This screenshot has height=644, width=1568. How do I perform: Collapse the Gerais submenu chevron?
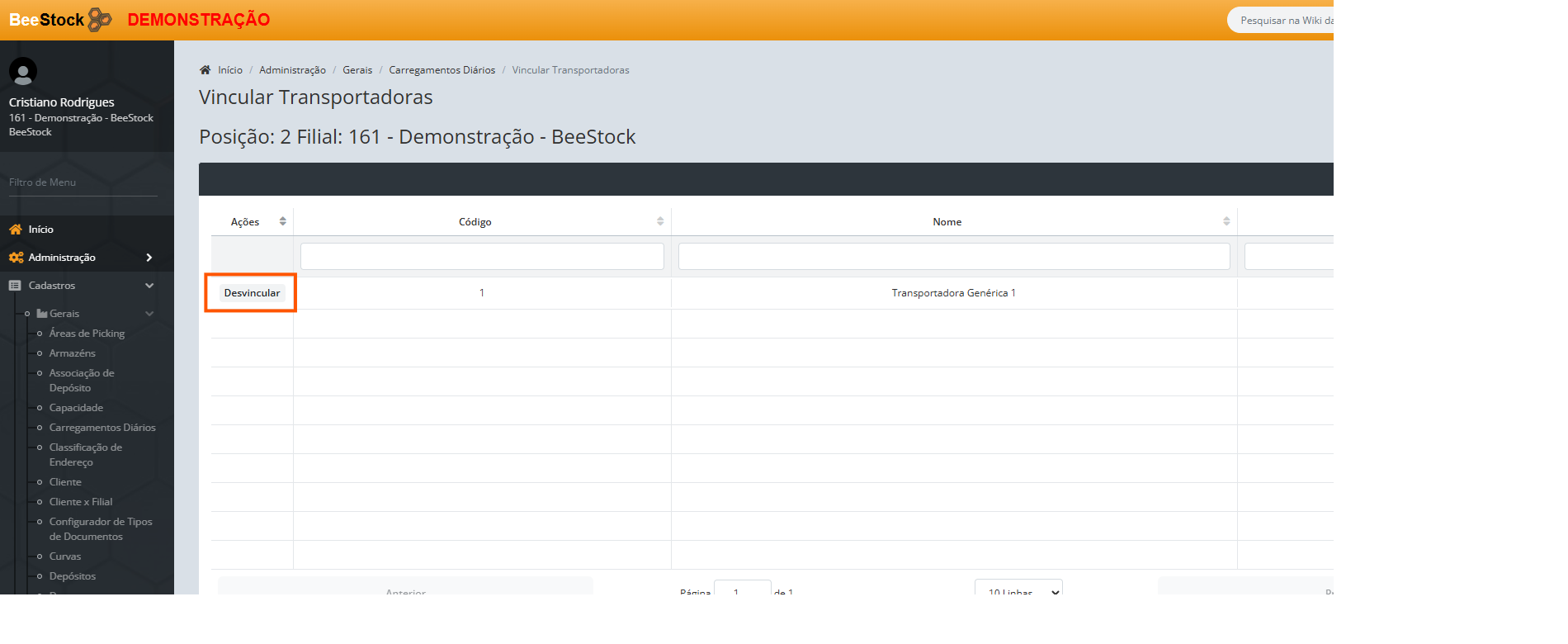(x=149, y=314)
